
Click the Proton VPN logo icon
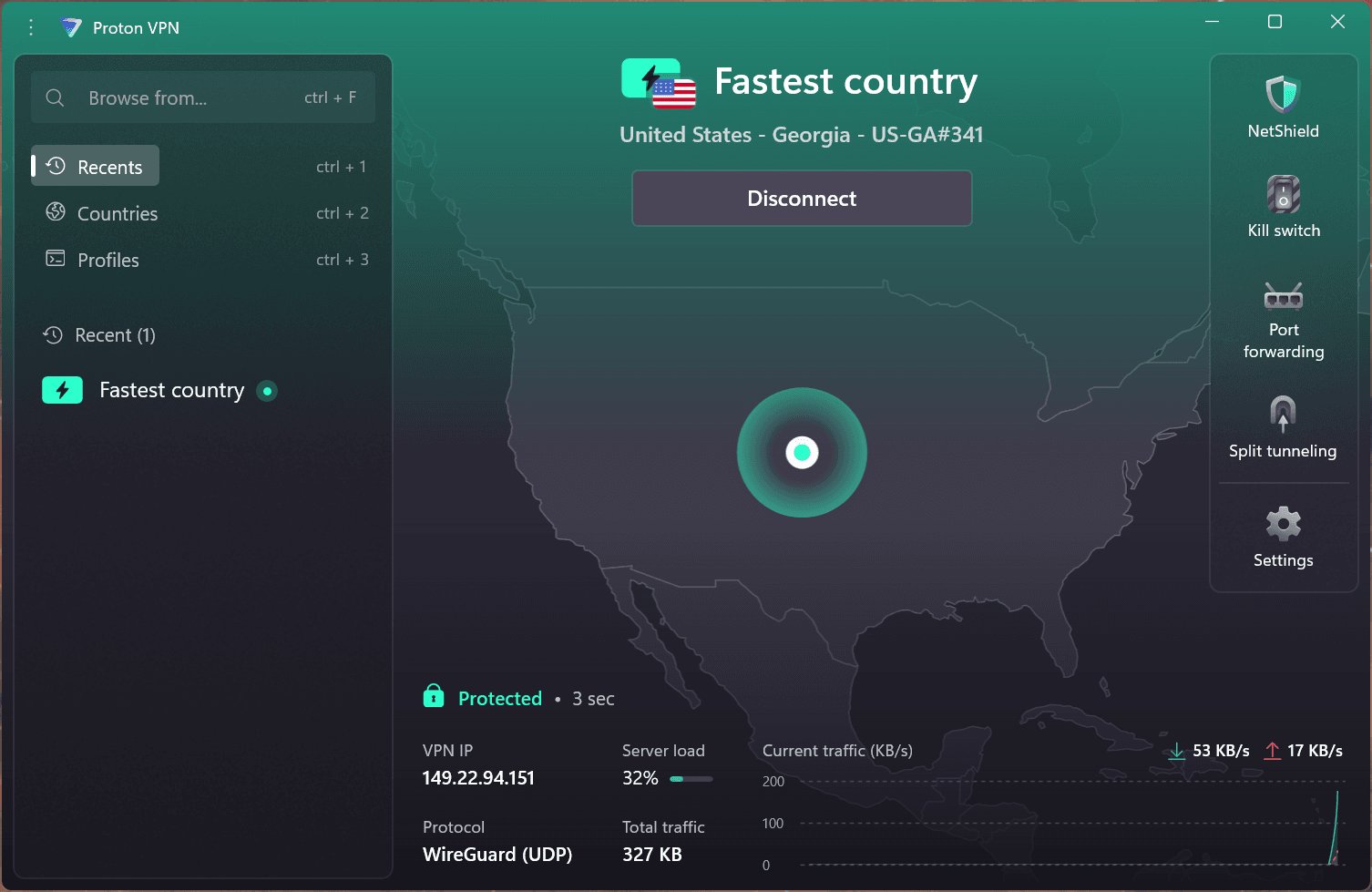coord(70,27)
